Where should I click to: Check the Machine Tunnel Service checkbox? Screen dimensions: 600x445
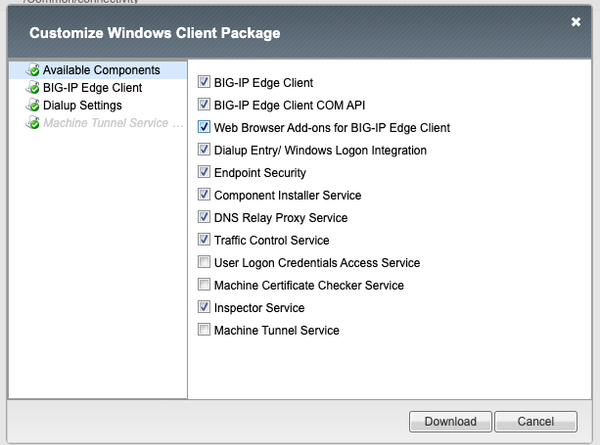pyautogui.click(x=204, y=330)
